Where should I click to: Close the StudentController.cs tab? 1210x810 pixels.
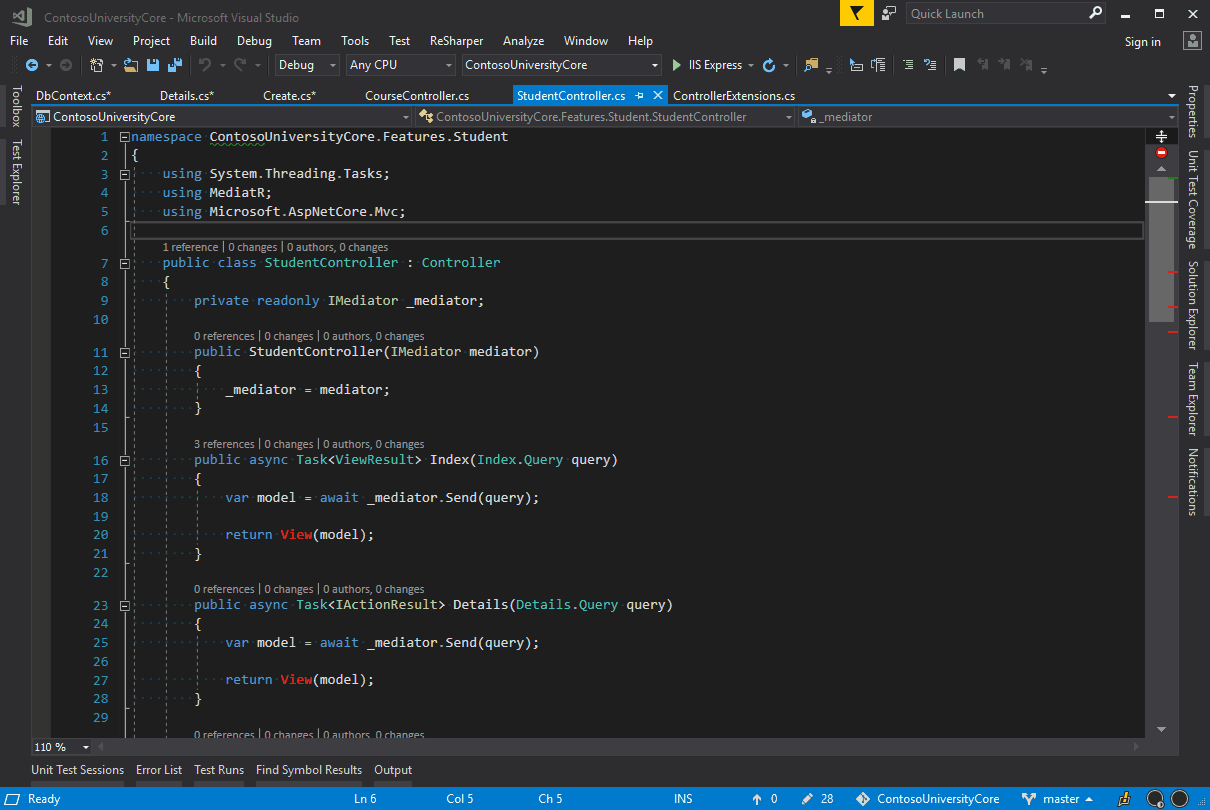[x=657, y=96]
